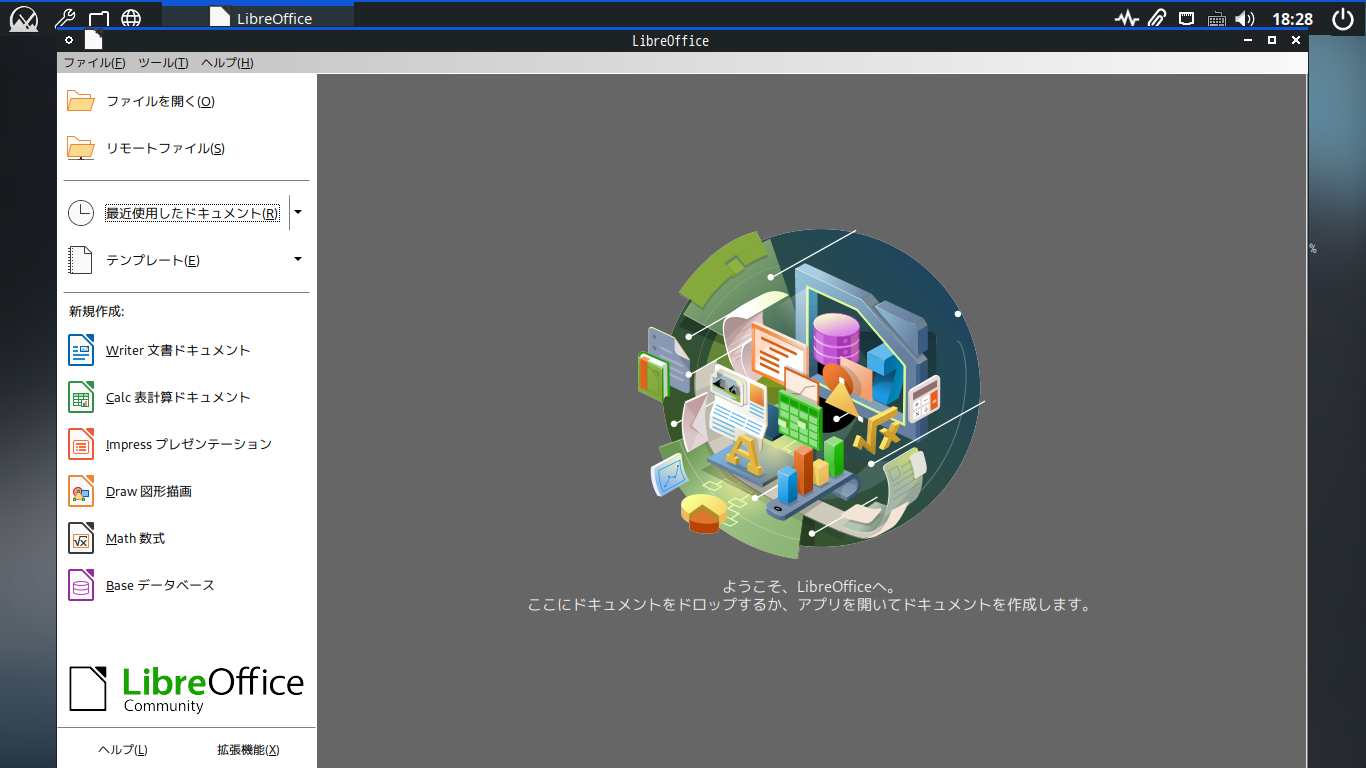1366x768 pixels.
Task: Click the Base データベース icon
Action: [81, 585]
